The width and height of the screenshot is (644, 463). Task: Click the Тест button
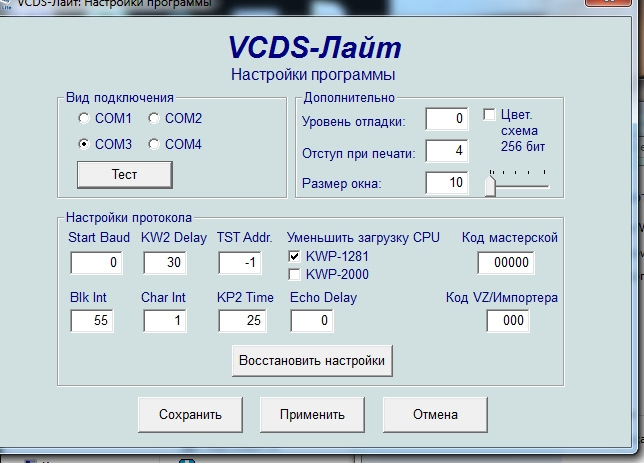pos(124,175)
